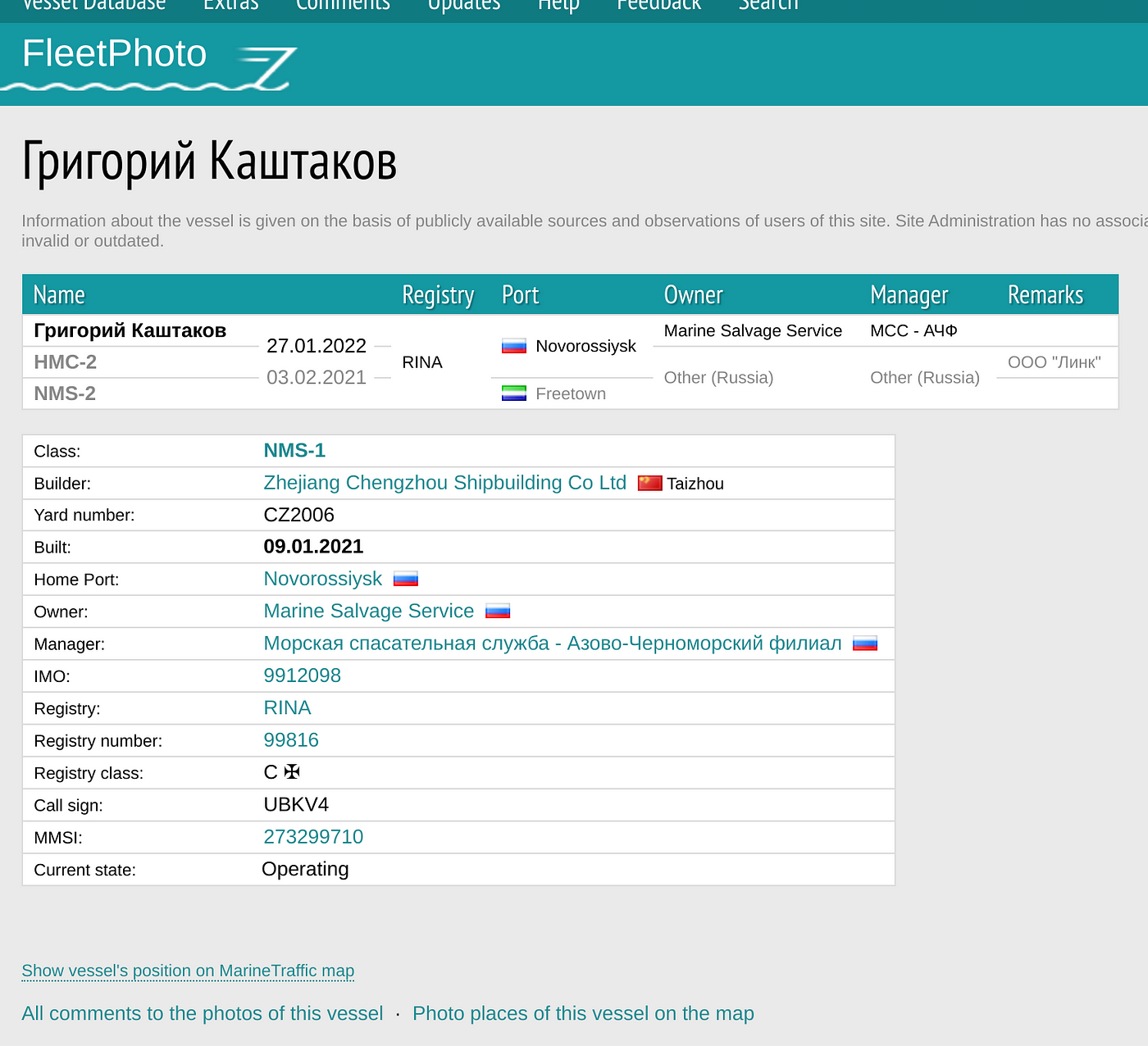
Task: Click the Port column header
Action: click(521, 294)
